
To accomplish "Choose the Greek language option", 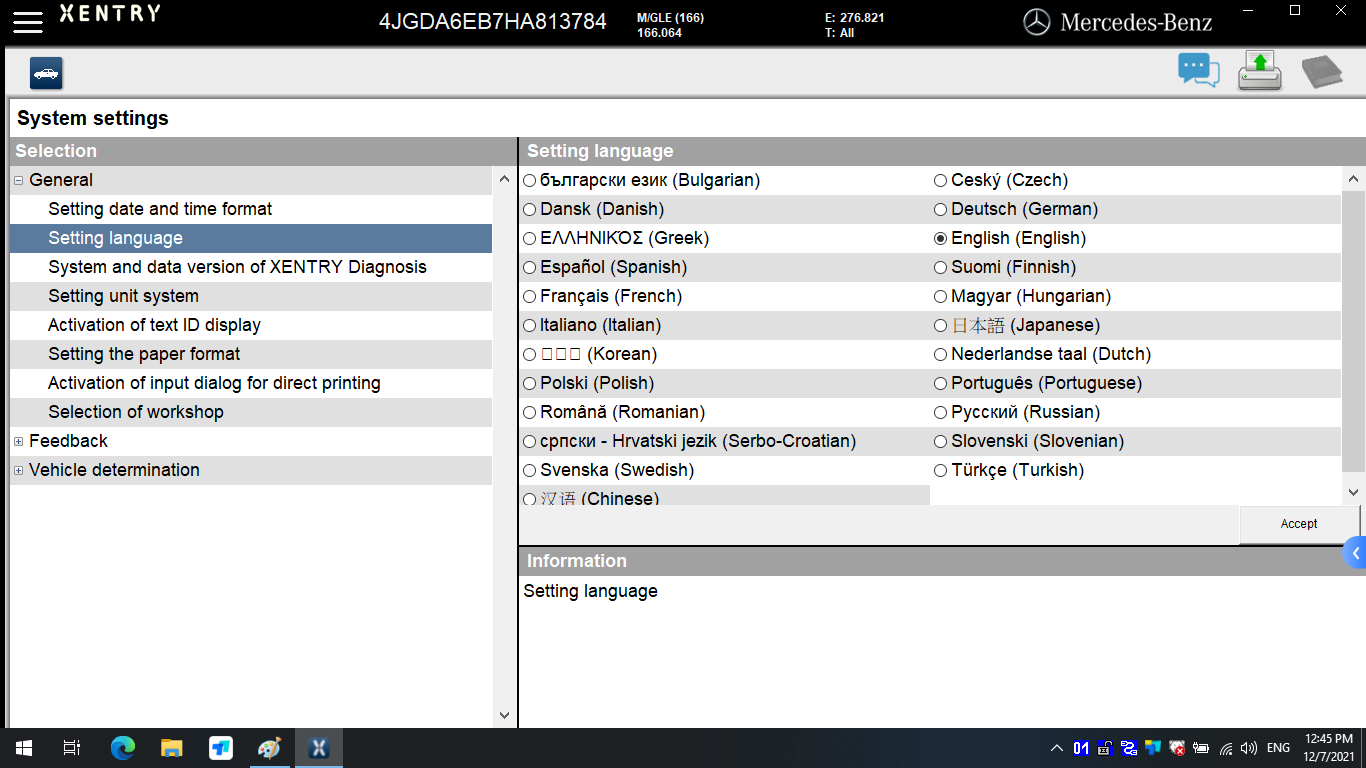I will pos(530,239).
